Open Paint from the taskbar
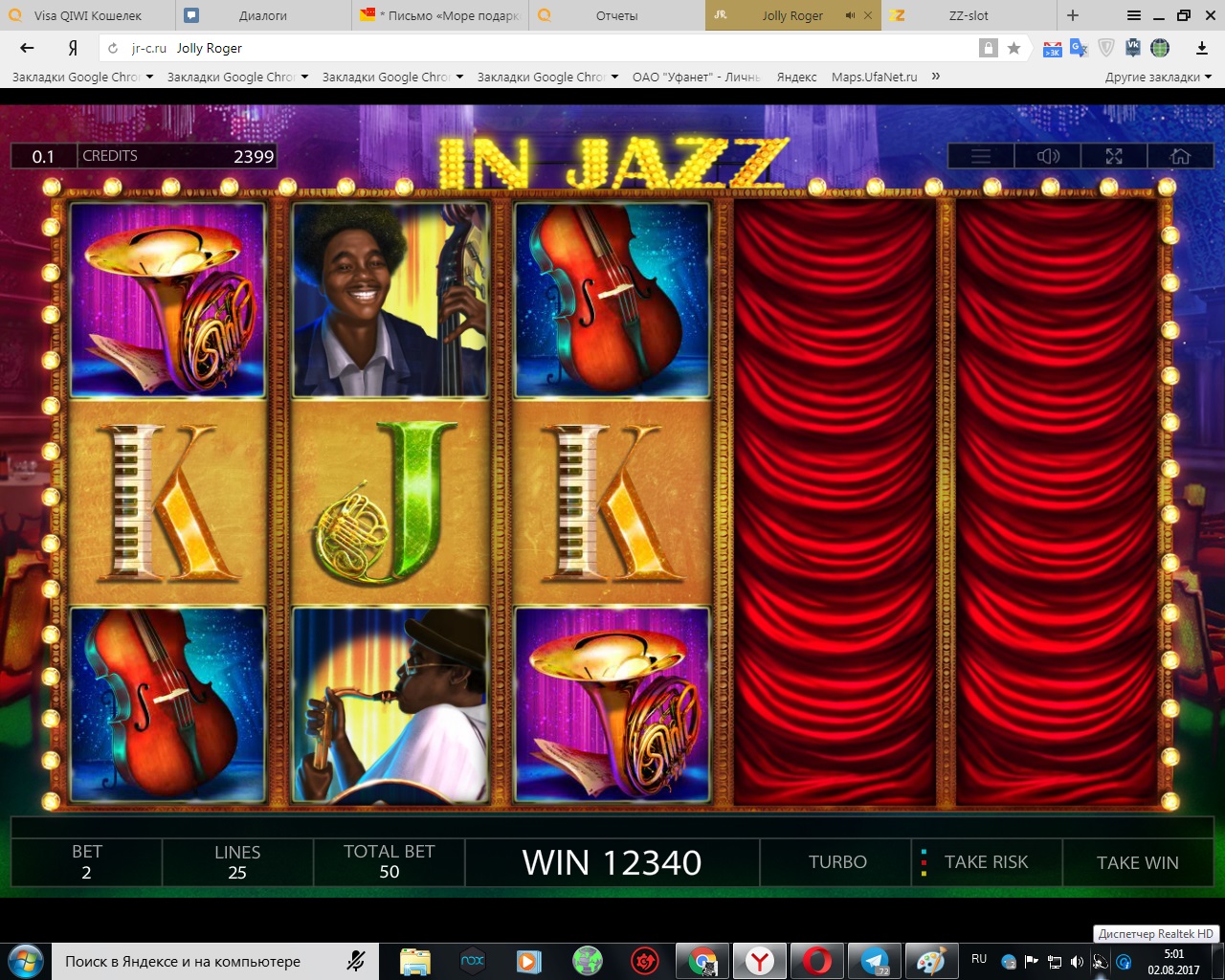 931,961
